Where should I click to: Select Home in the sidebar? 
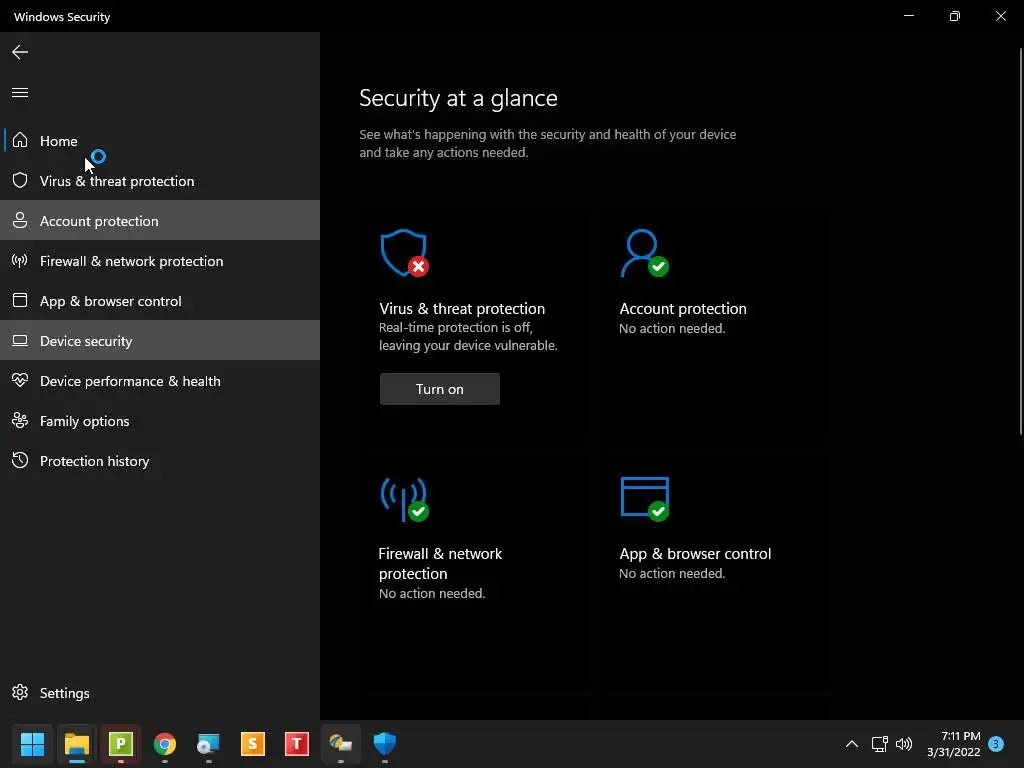click(160, 140)
